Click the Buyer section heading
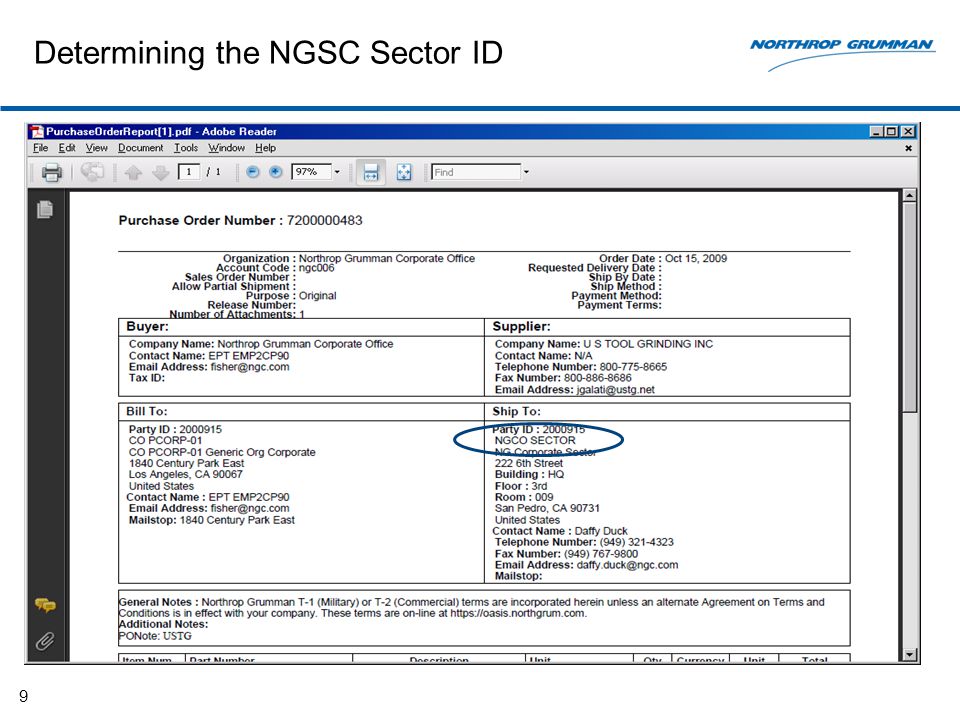960x720 pixels. (147, 327)
